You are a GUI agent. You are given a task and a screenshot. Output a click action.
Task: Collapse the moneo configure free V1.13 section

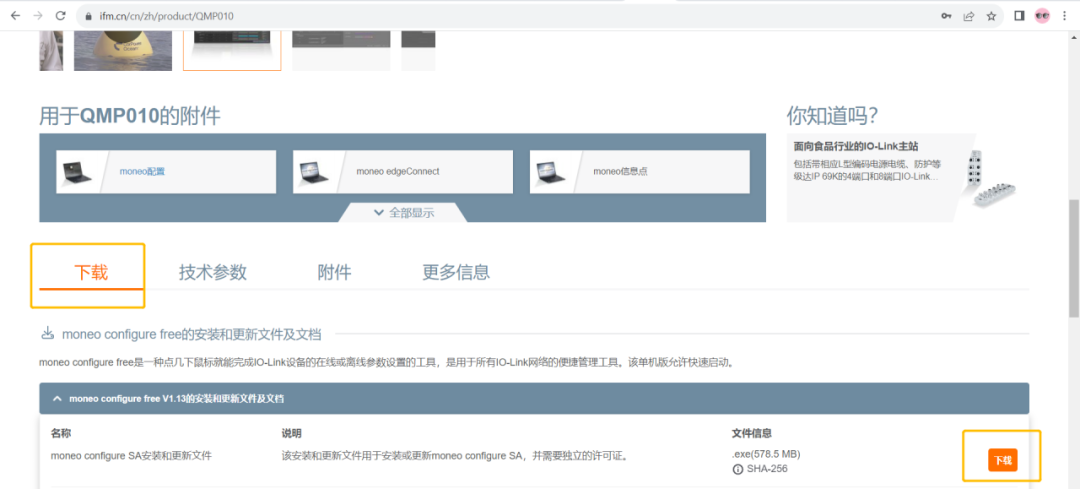point(56,398)
